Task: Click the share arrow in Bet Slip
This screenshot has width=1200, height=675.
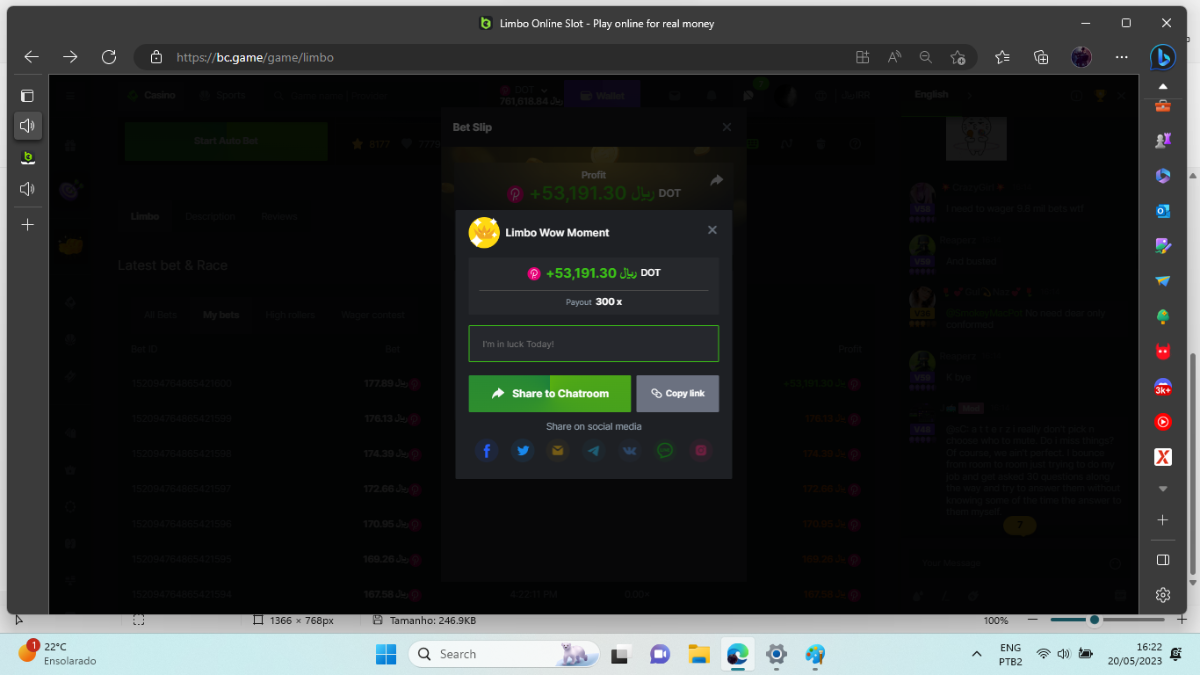Action: [x=716, y=181]
